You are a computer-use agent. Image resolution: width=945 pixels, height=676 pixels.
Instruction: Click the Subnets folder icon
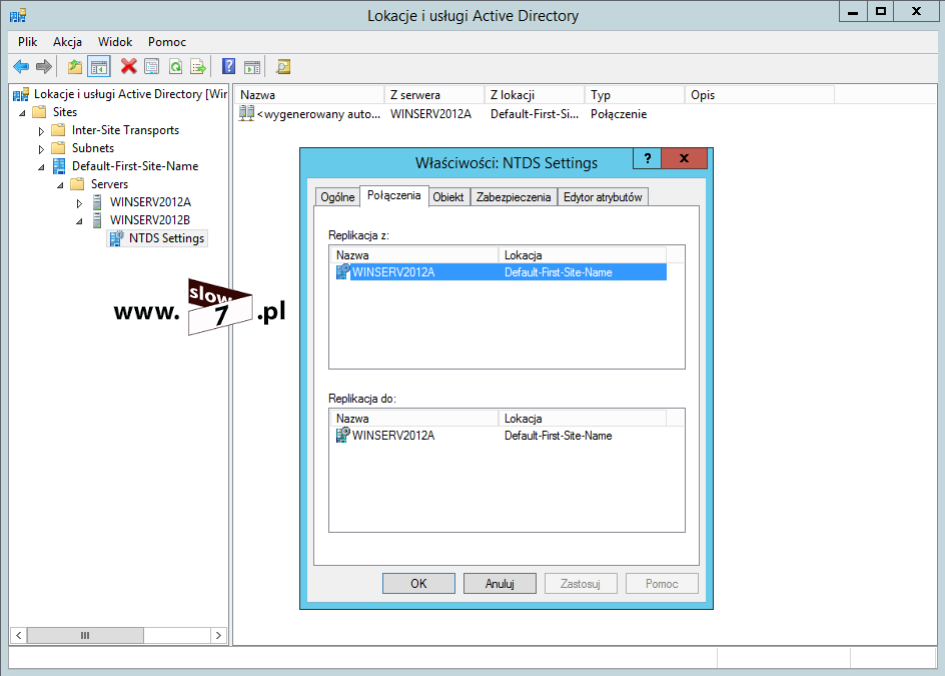[x=58, y=148]
